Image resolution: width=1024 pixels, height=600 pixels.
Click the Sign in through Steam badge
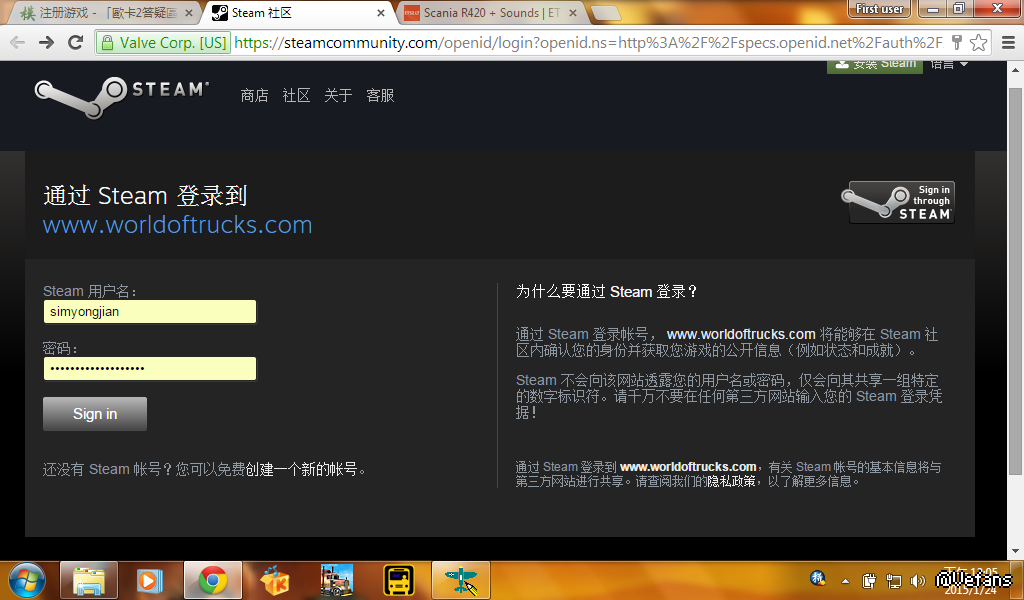click(x=901, y=202)
